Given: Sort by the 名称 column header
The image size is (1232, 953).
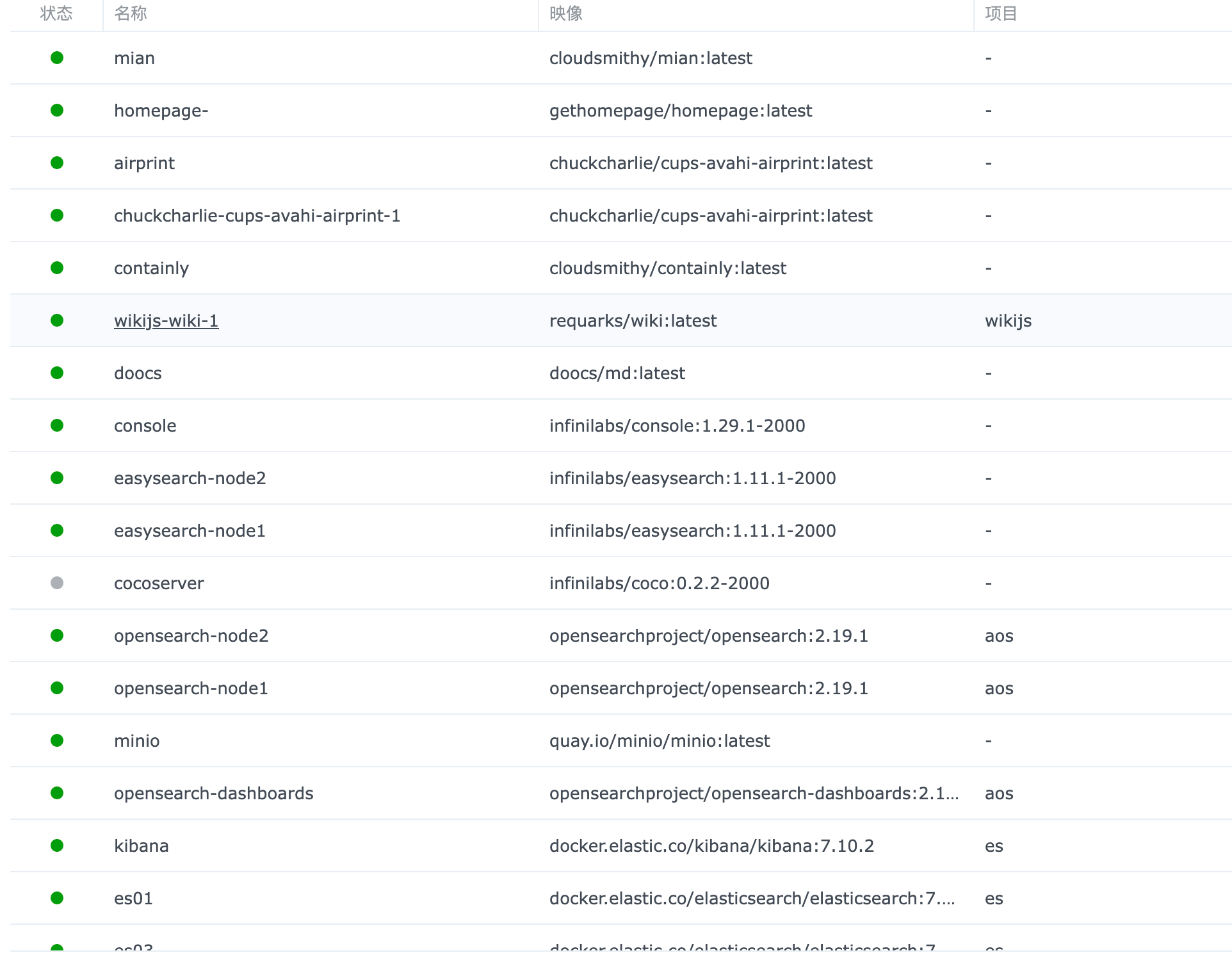Looking at the screenshot, I should [x=131, y=13].
